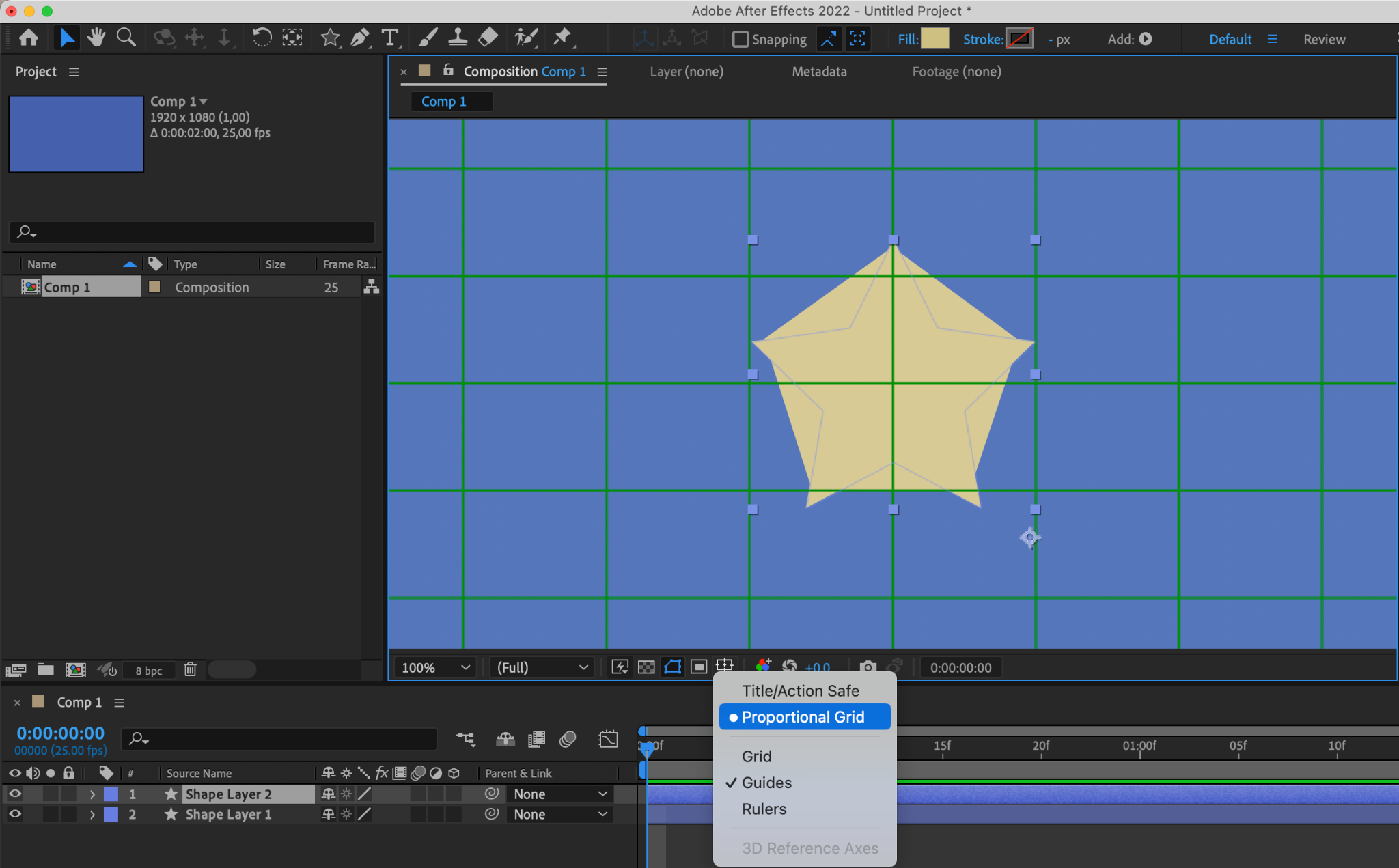The image size is (1399, 868).
Task: Open the (Full) resolution dropdown
Action: [542, 668]
